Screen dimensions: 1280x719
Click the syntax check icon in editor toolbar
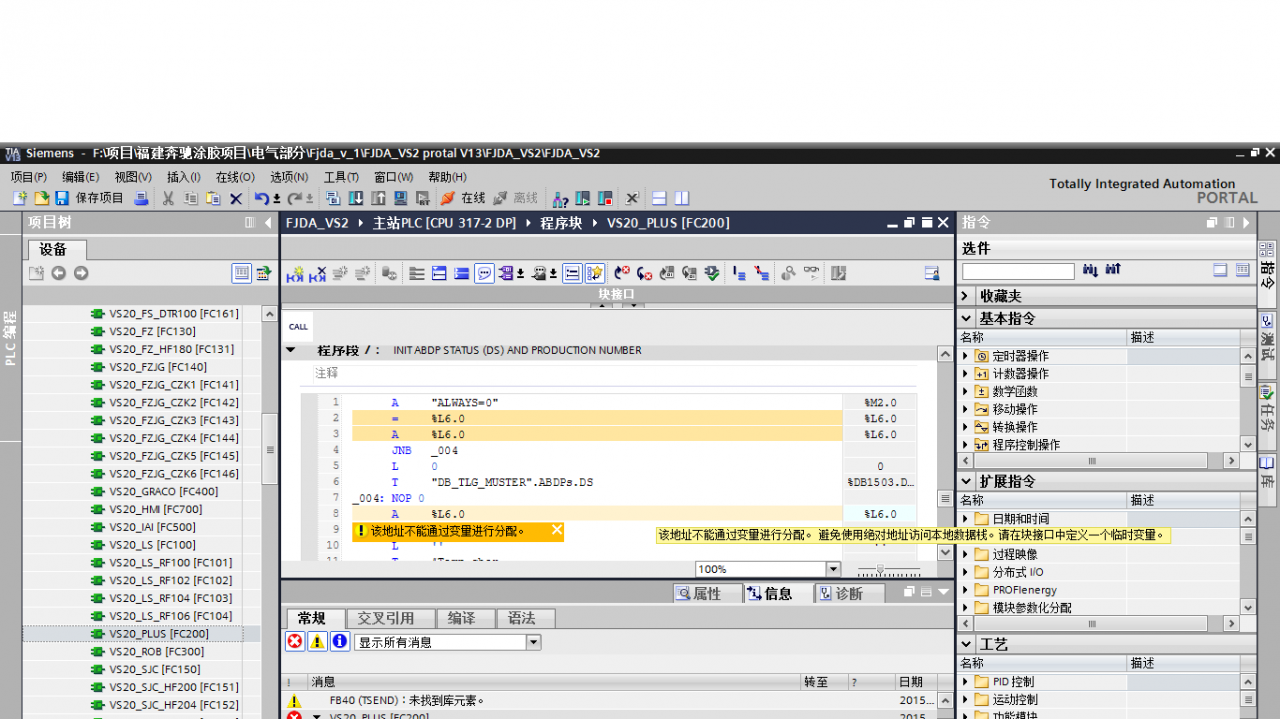(711, 273)
